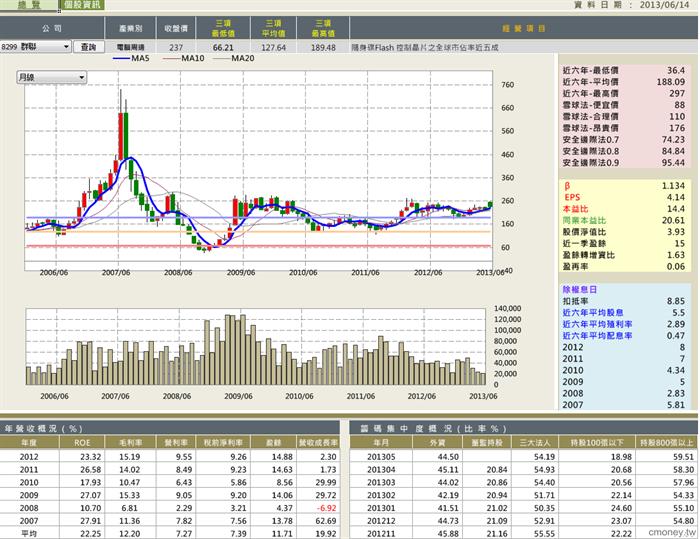The width and height of the screenshot is (700, 539).
Task: Click the 除權息日 link label
Action: 579,289
